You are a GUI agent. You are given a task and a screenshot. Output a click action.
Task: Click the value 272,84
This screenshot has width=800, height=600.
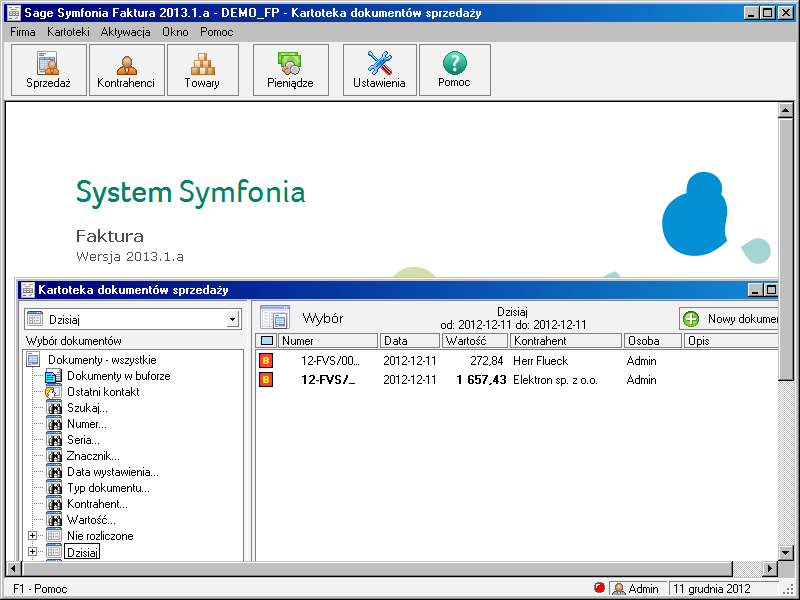[x=487, y=361]
